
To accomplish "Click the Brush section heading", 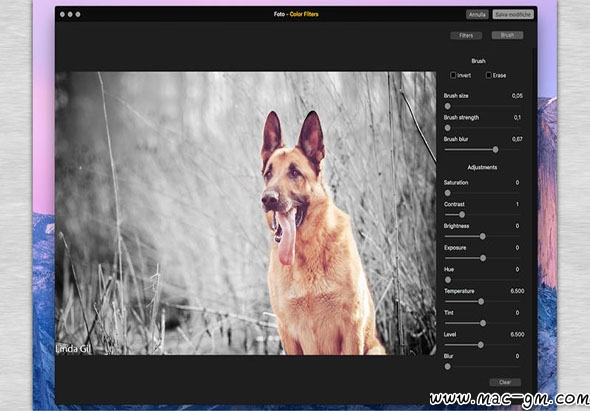I will tap(478, 61).
